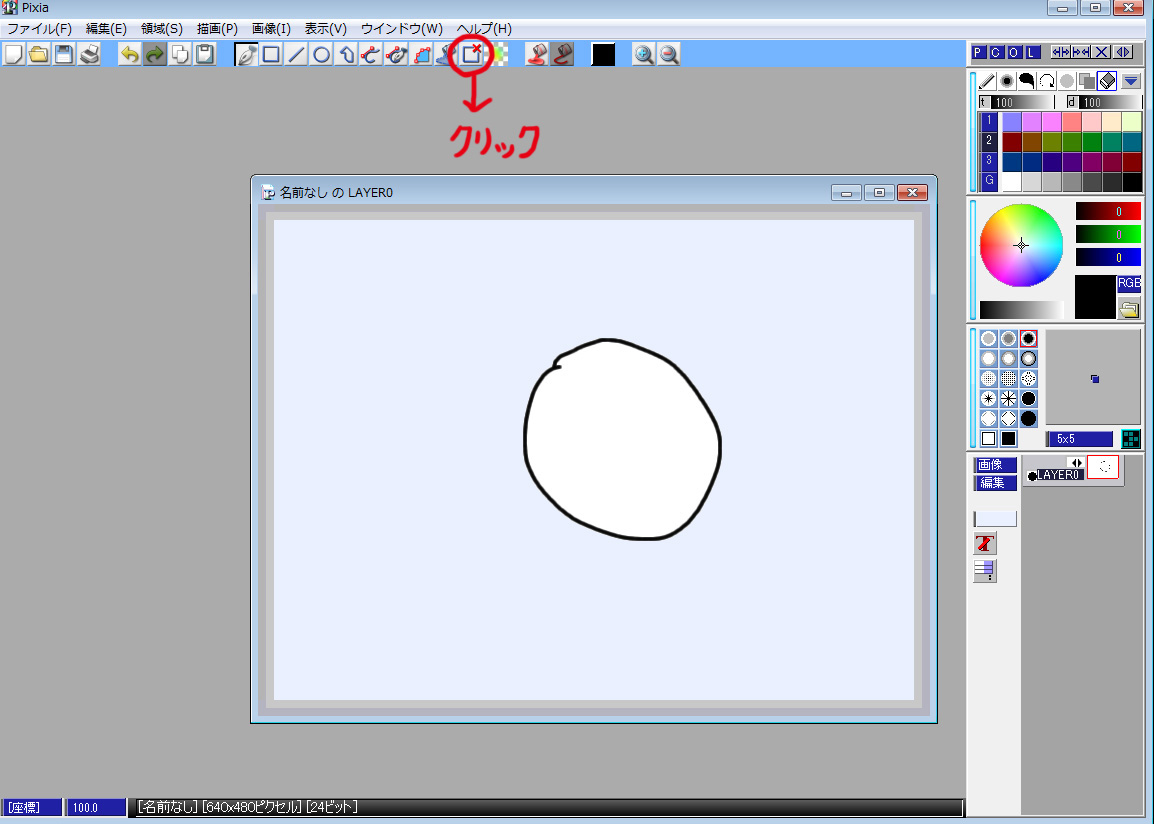Screen dimensions: 1154x824
Task: Toggle the P panel button
Action: [979, 52]
